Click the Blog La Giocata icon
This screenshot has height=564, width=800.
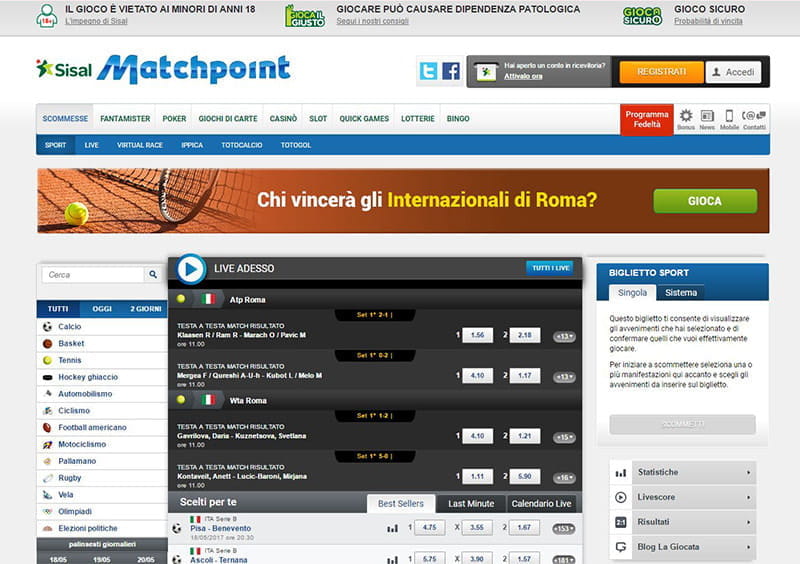point(621,547)
